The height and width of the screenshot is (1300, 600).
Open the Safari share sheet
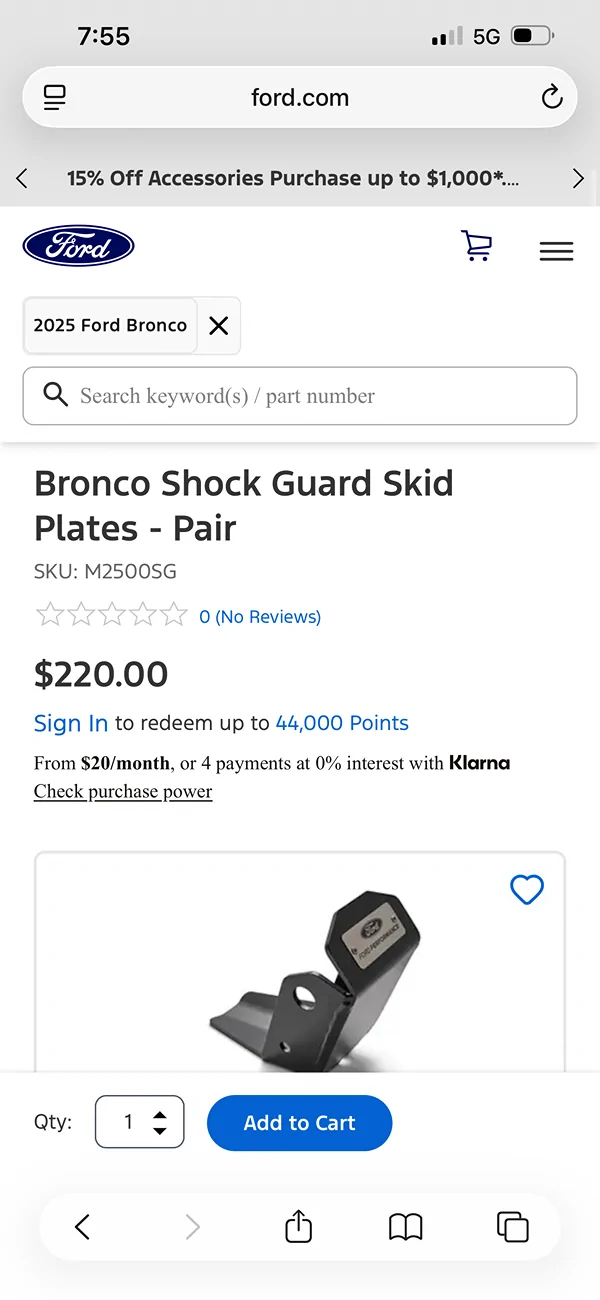[297, 1226]
